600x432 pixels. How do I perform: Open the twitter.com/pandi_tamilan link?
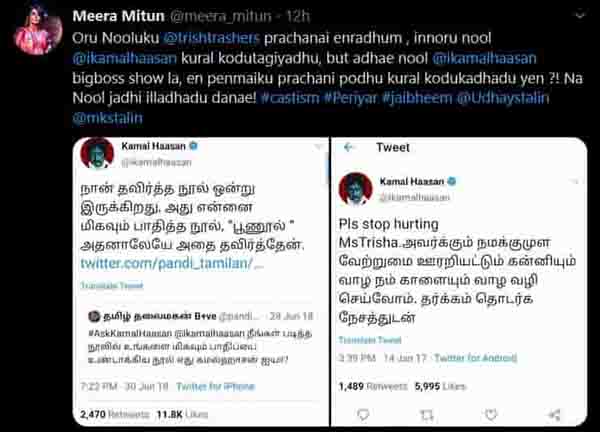172,264
